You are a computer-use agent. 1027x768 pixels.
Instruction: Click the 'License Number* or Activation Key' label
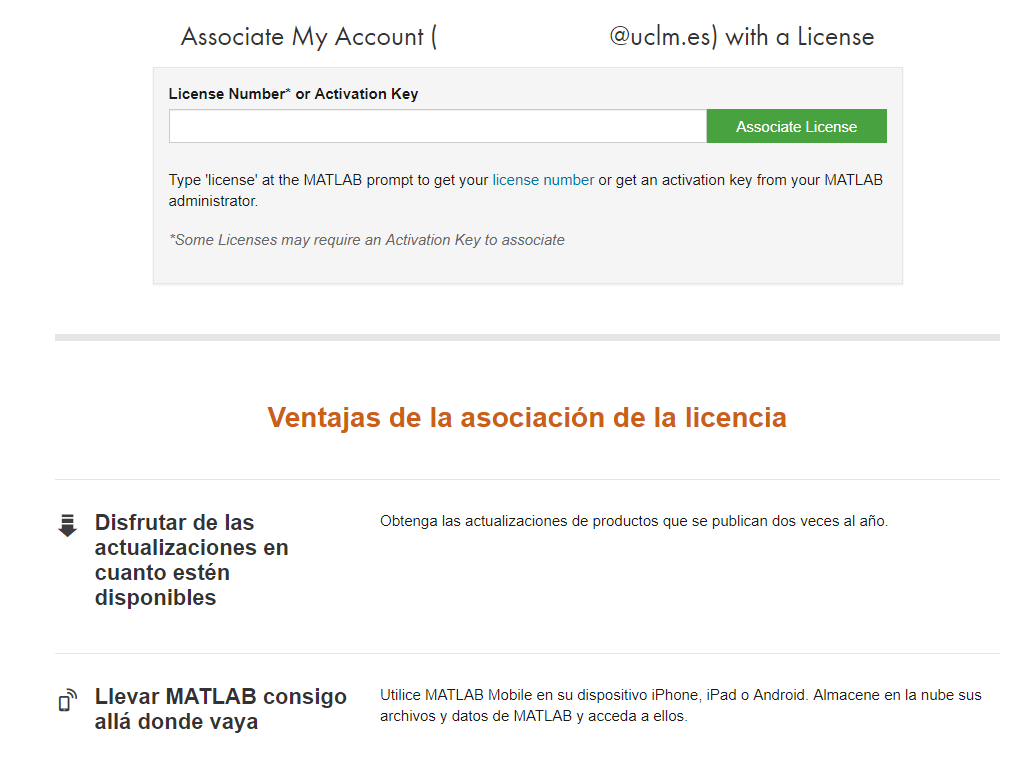[x=293, y=94]
